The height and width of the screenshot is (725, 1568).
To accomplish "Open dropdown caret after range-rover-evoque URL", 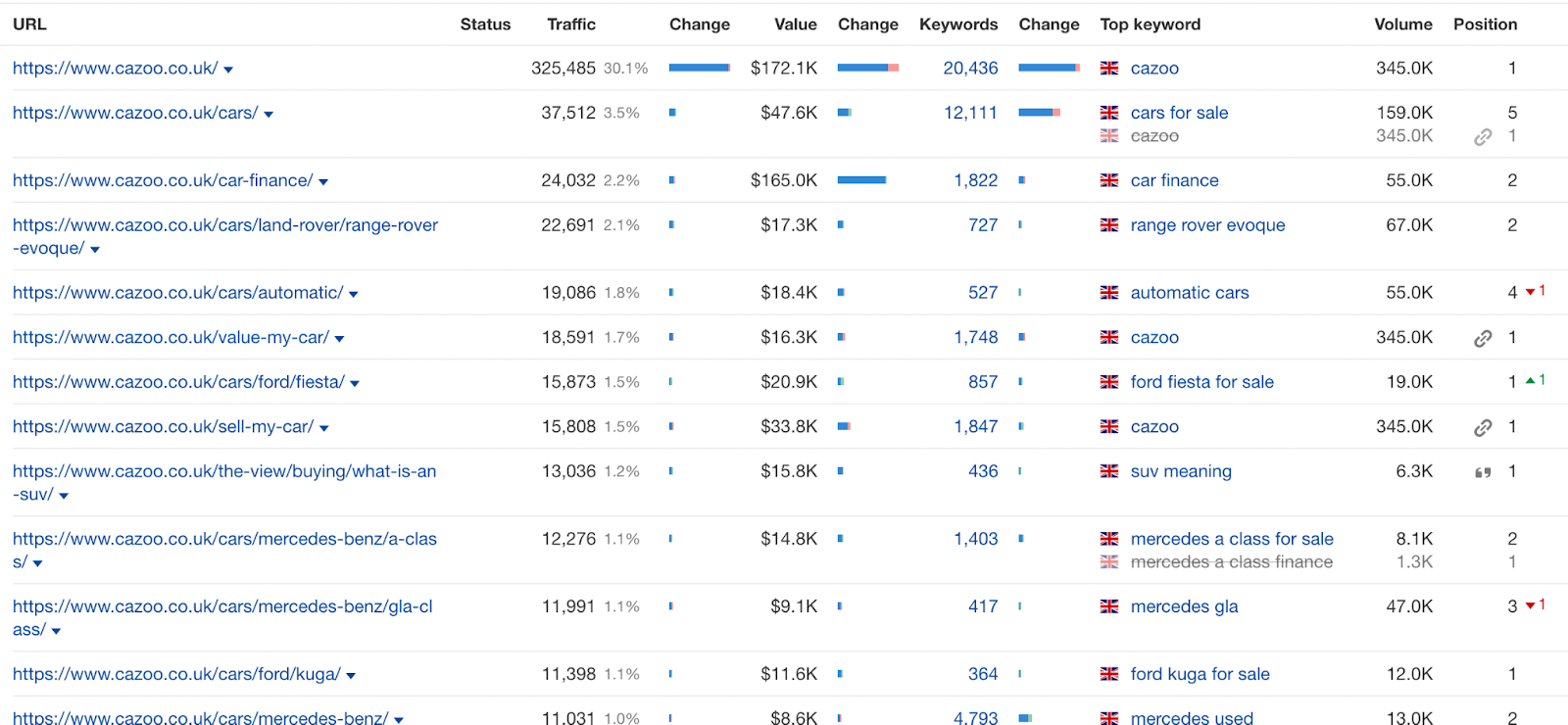I will pyautogui.click(x=95, y=250).
